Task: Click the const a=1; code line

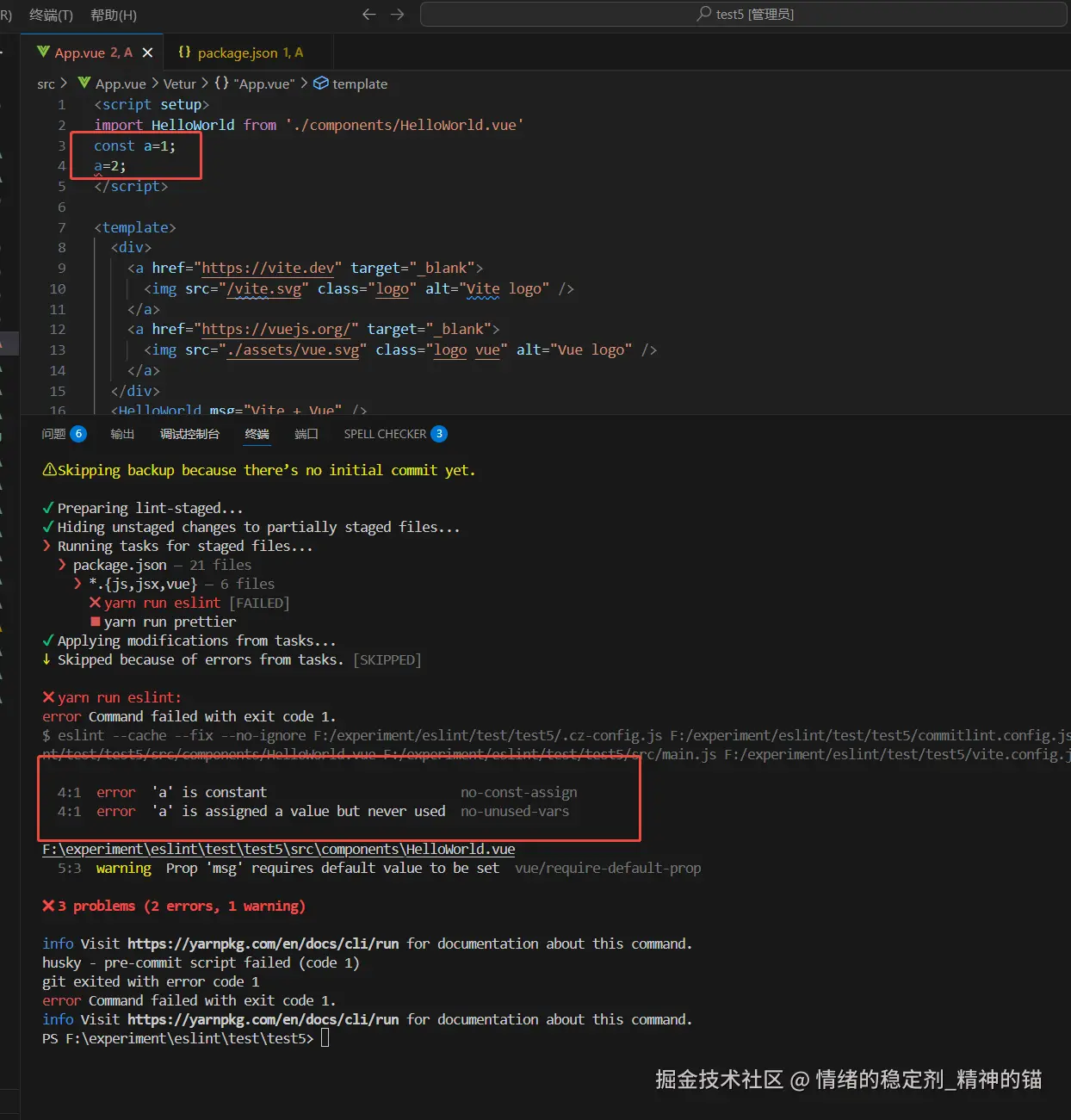Action: tap(134, 145)
